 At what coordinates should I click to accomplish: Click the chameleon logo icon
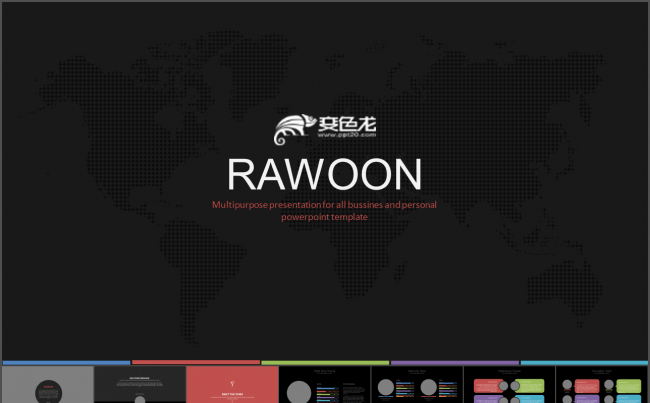[x=295, y=129]
